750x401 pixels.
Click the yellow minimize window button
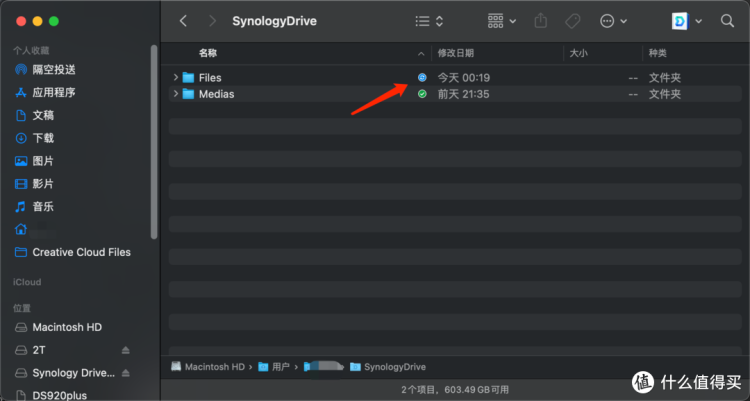point(37,21)
